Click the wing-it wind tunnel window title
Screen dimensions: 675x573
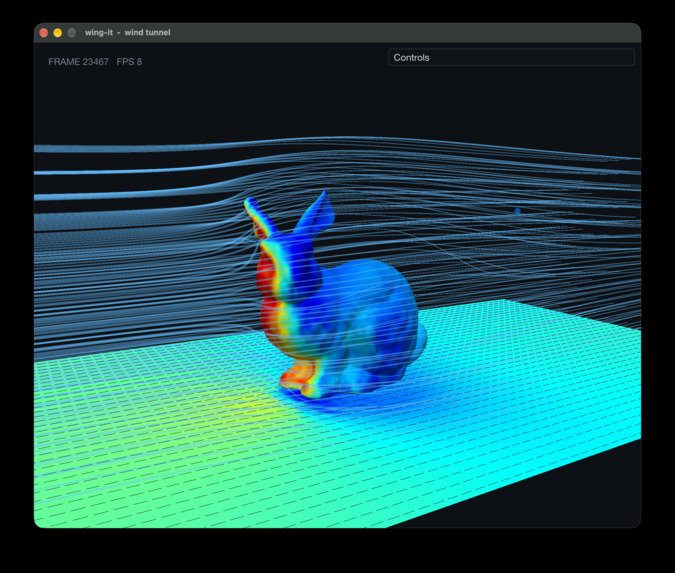pos(127,32)
